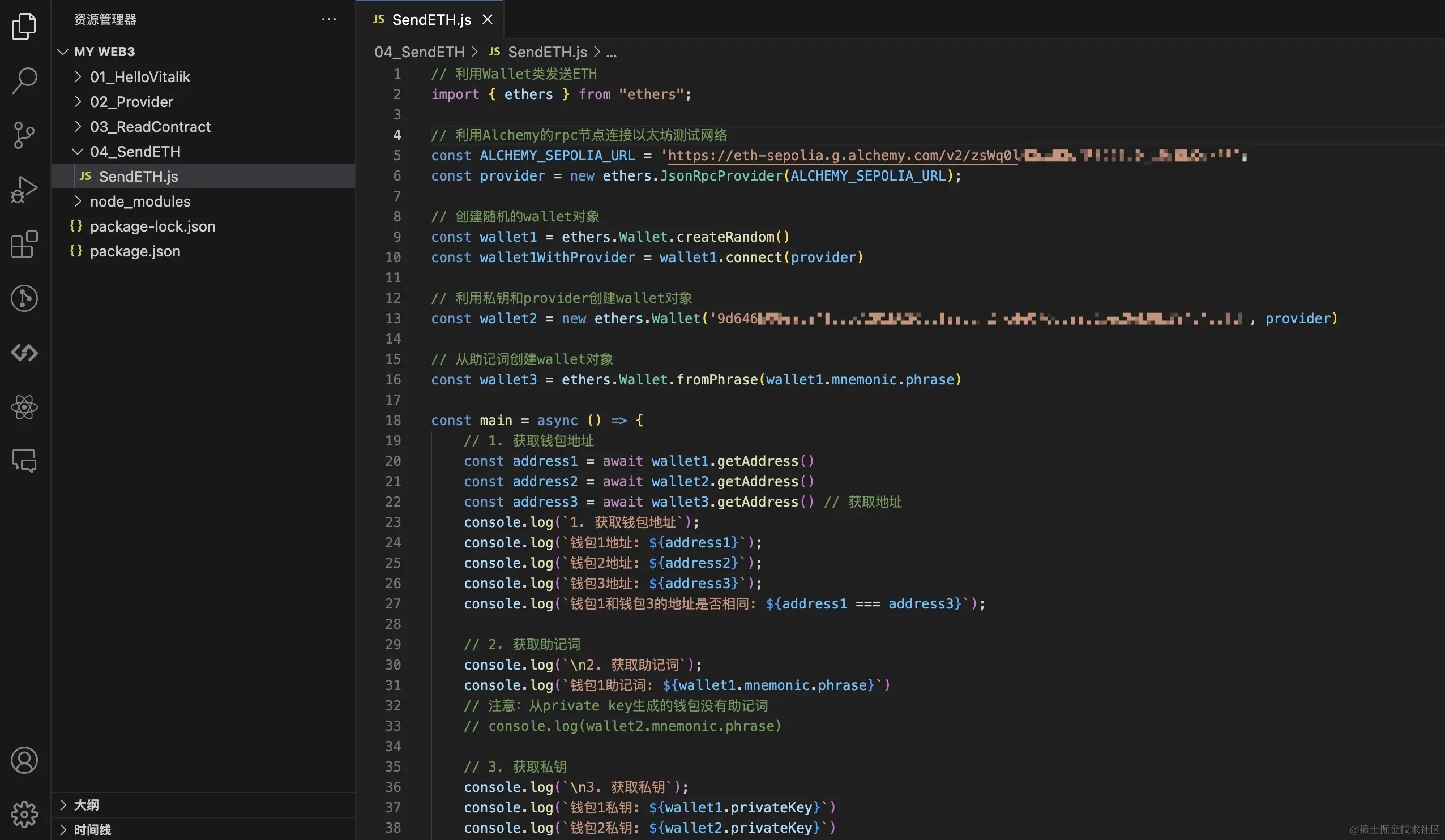Screen dimensions: 1445x840
Task: Click the 'main' identifier on line 18
Action: tap(495, 421)
